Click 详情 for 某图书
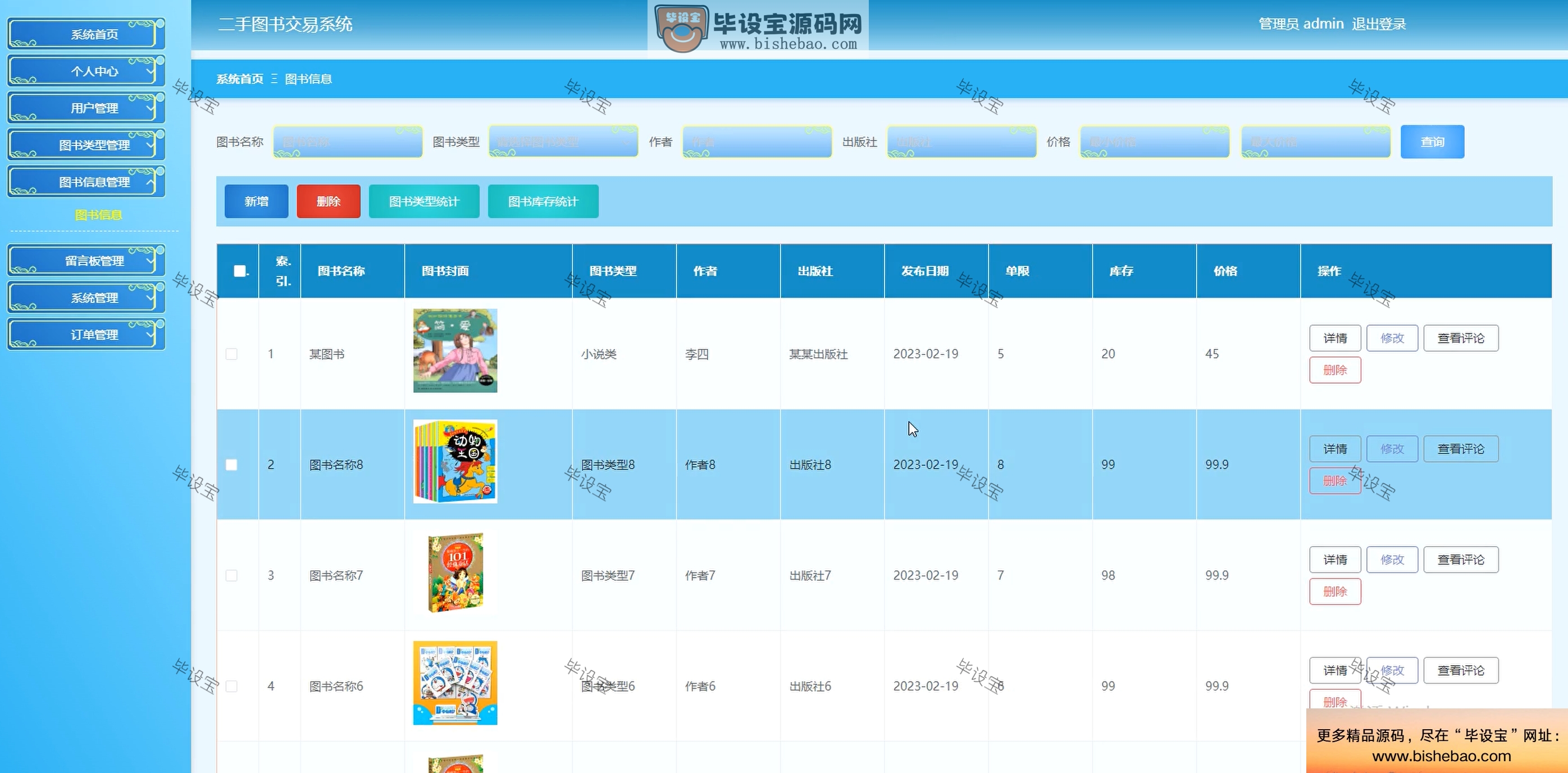 (x=1335, y=338)
